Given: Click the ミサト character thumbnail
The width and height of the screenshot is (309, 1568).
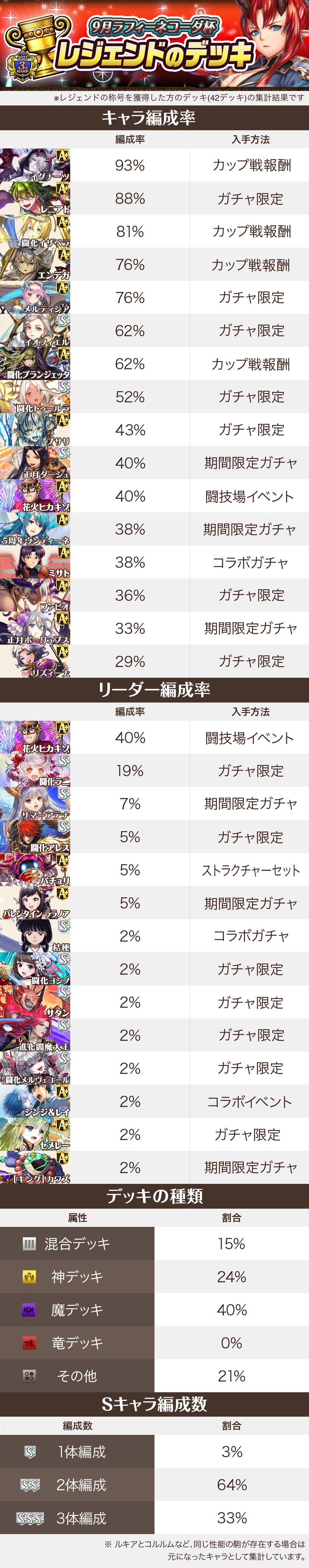Looking at the screenshot, I should (x=35, y=562).
